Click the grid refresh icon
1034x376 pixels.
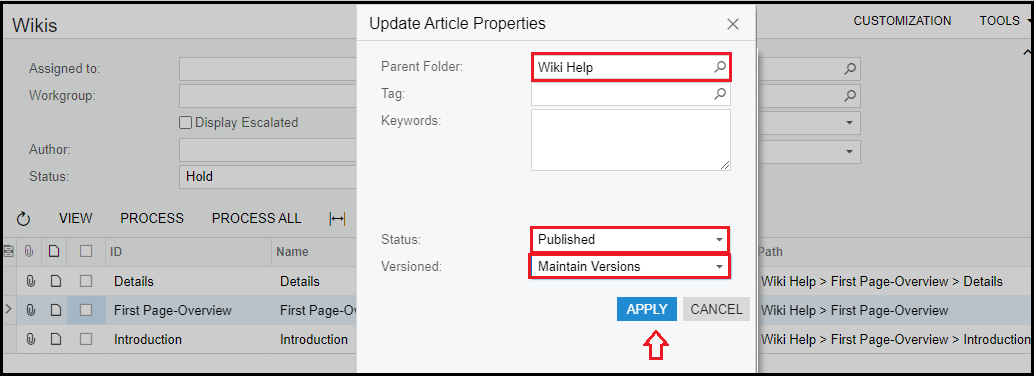(24, 219)
